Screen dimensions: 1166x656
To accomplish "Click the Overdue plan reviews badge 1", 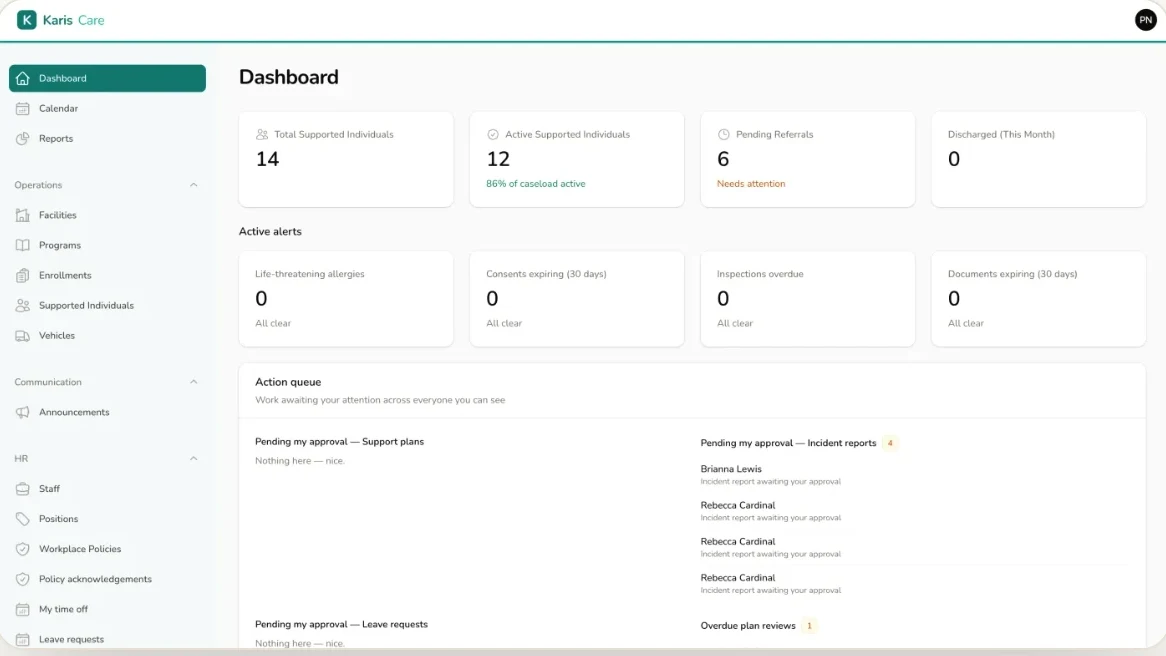I will coord(809,626).
